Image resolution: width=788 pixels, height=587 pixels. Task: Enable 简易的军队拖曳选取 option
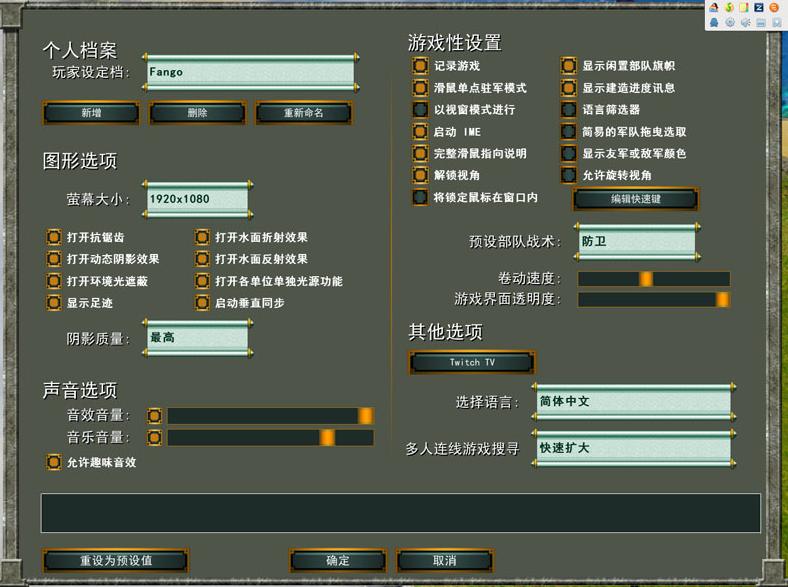coord(568,131)
